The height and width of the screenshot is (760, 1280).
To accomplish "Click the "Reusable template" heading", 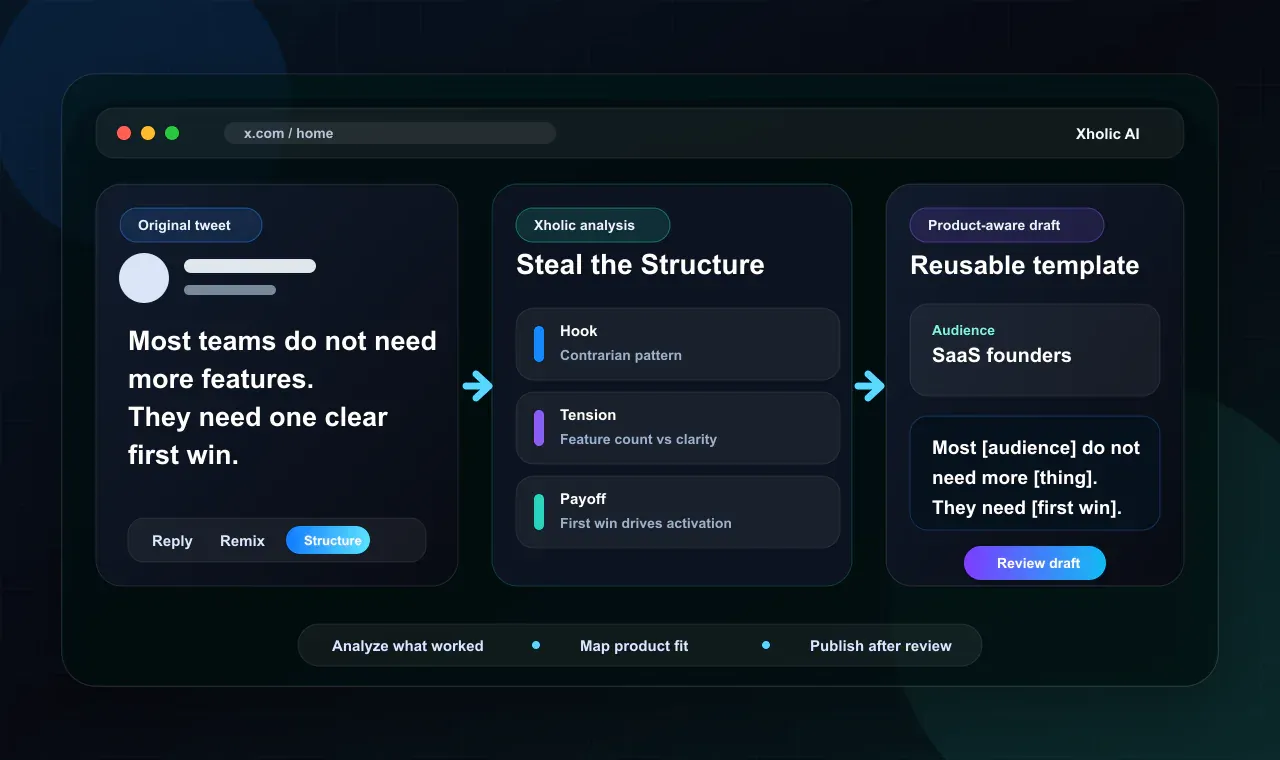I will tap(1025, 266).
